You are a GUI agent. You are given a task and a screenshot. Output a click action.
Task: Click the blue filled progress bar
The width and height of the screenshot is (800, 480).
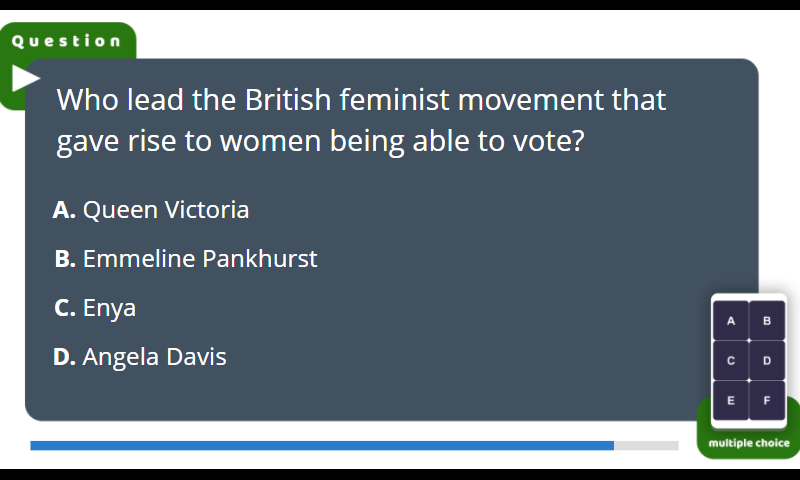(322, 445)
